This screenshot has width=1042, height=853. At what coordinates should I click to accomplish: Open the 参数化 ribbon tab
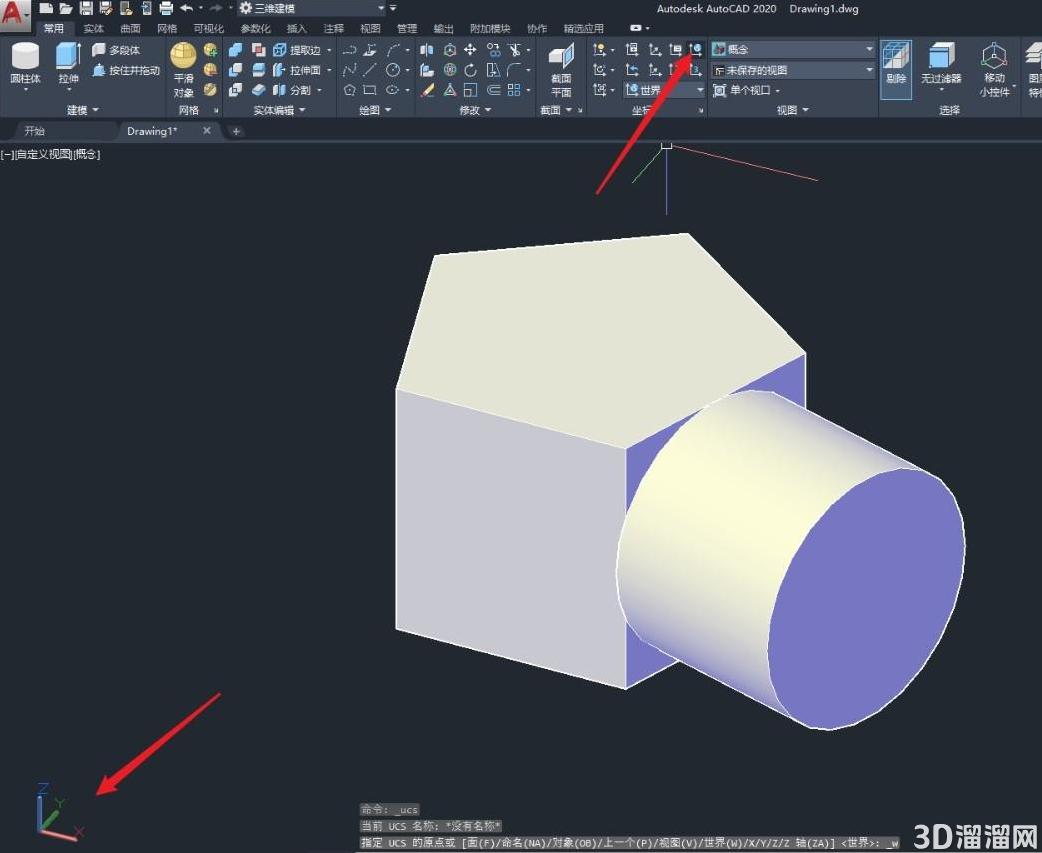[x=255, y=29]
